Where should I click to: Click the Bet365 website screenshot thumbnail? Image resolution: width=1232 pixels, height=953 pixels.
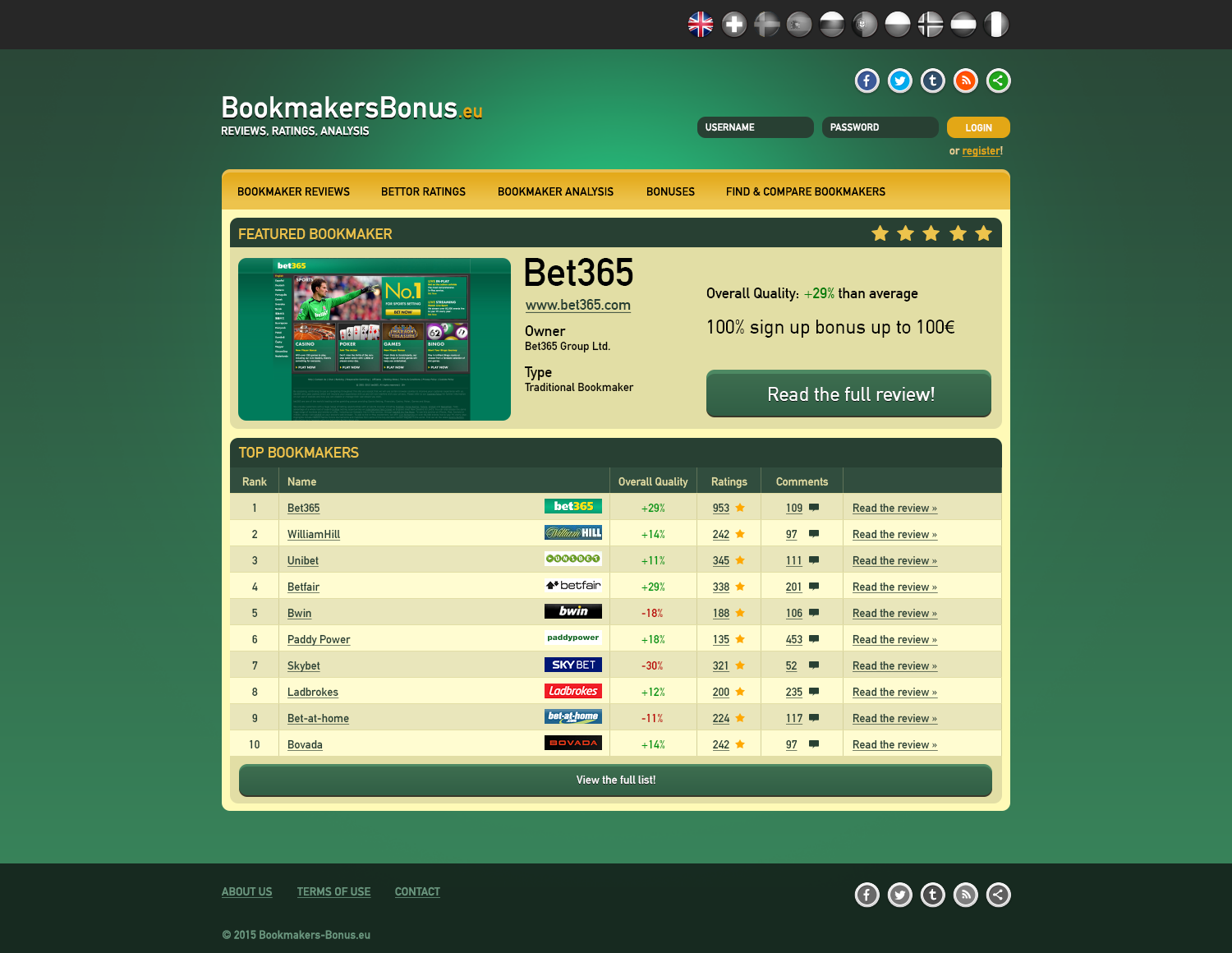pos(375,339)
